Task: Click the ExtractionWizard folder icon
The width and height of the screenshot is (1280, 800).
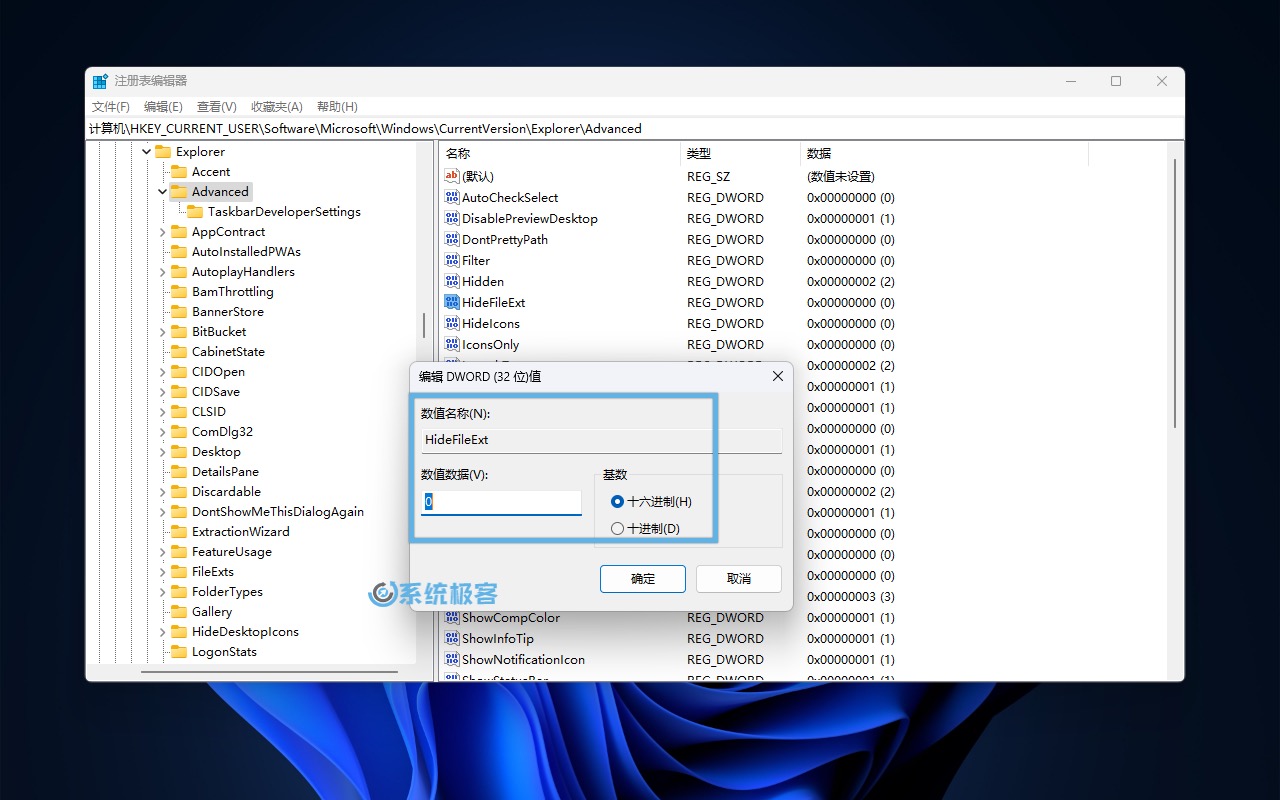Action: [179, 532]
